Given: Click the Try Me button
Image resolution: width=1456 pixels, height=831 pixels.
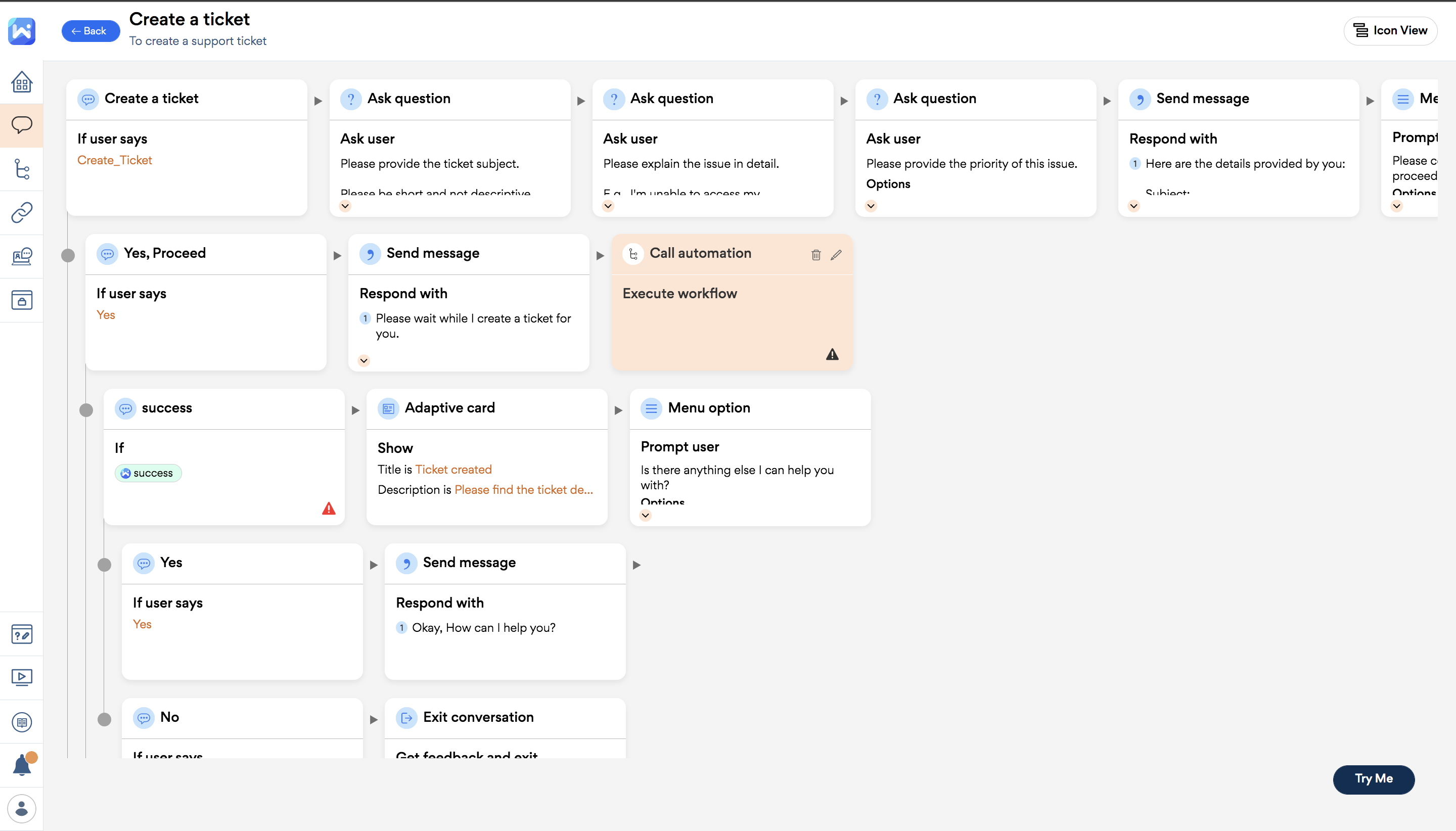Looking at the screenshot, I should click(x=1373, y=778).
